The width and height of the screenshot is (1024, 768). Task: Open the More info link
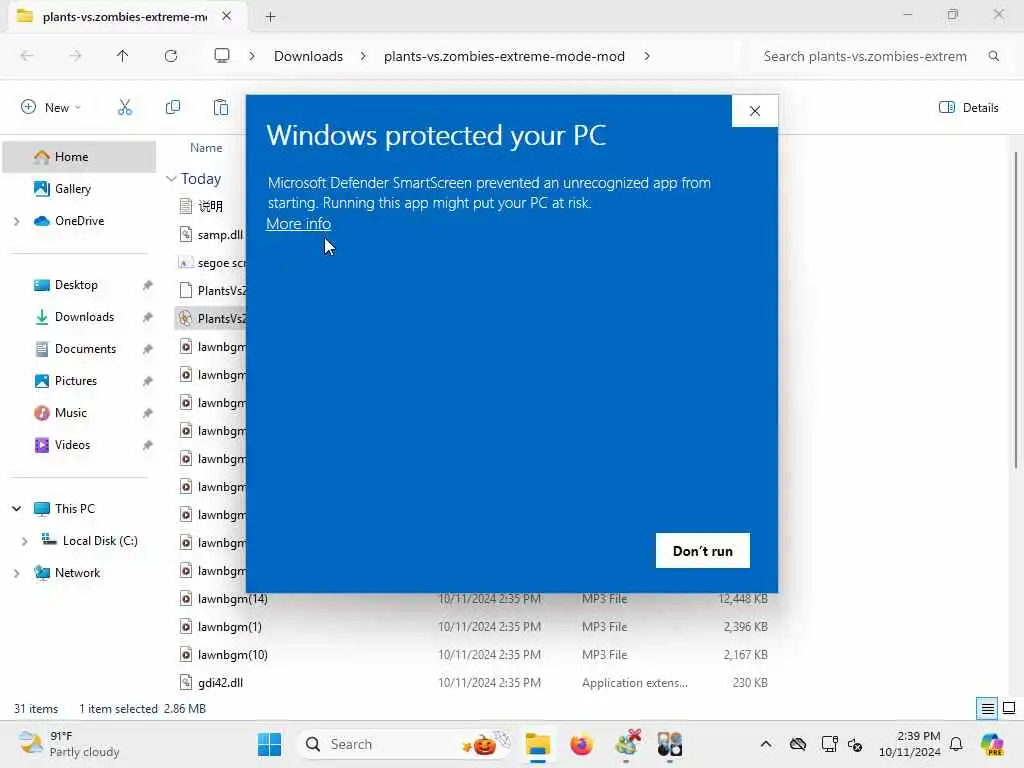pos(298,224)
